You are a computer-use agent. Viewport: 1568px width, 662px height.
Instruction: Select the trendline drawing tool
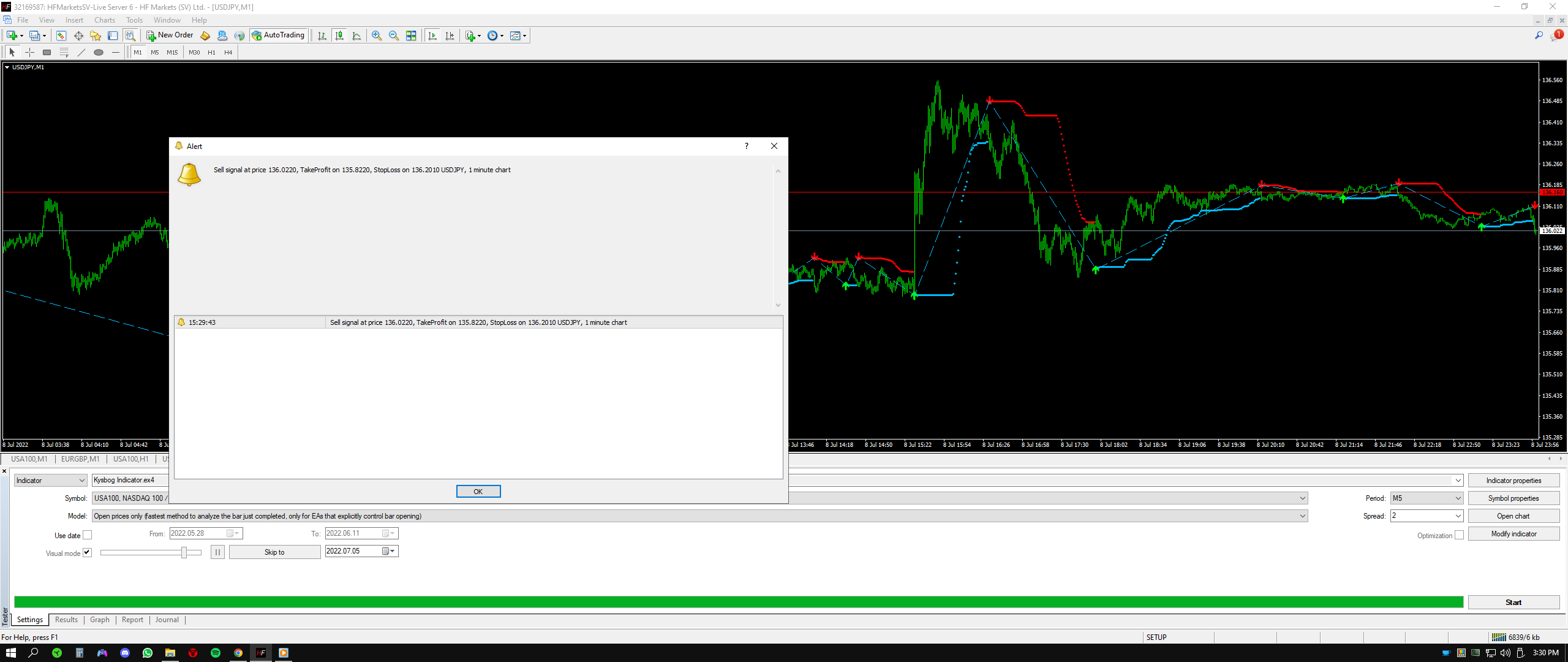coord(81,53)
